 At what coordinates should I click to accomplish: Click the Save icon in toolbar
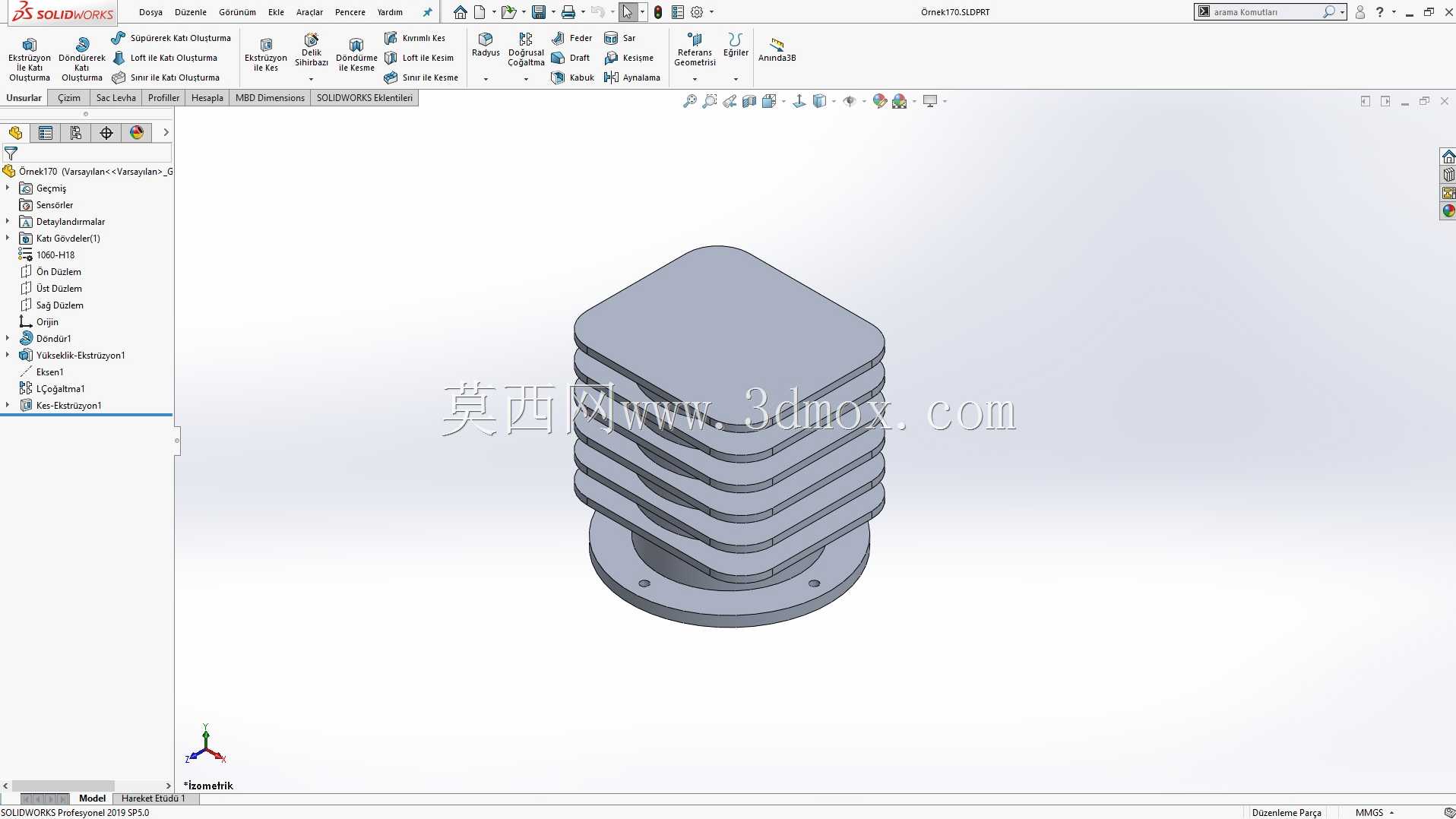539,12
